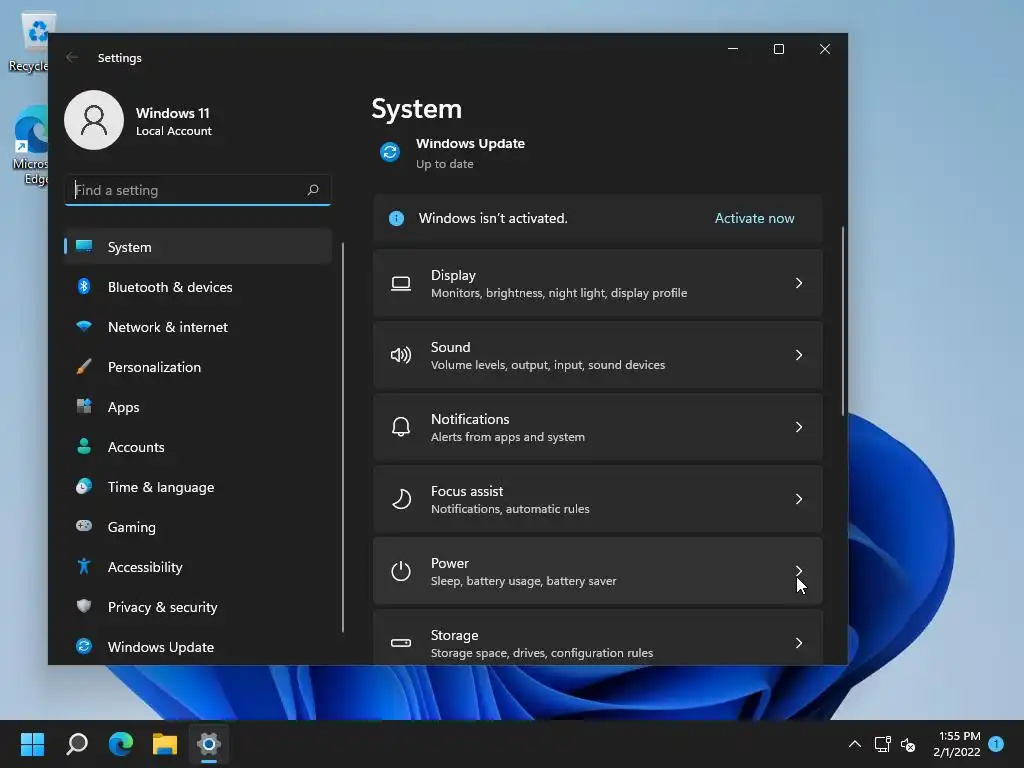Click the Settings gear on the taskbar
1024x768 pixels.
pos(209,744)
